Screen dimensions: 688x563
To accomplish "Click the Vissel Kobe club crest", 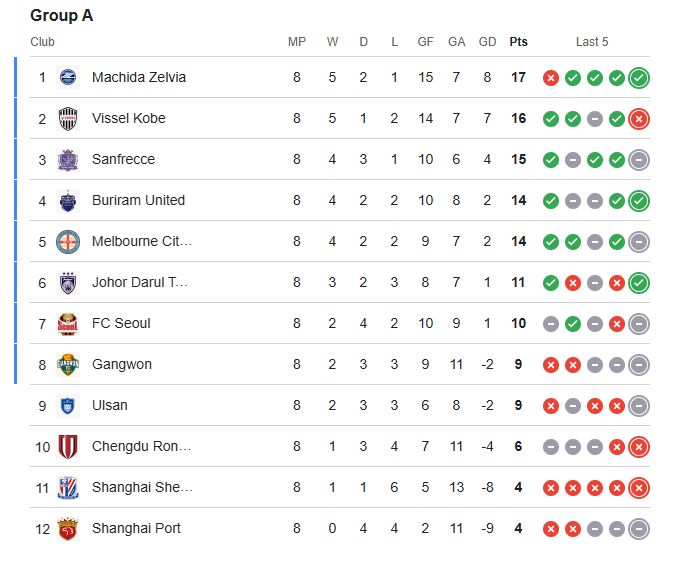I will (68, 118).
